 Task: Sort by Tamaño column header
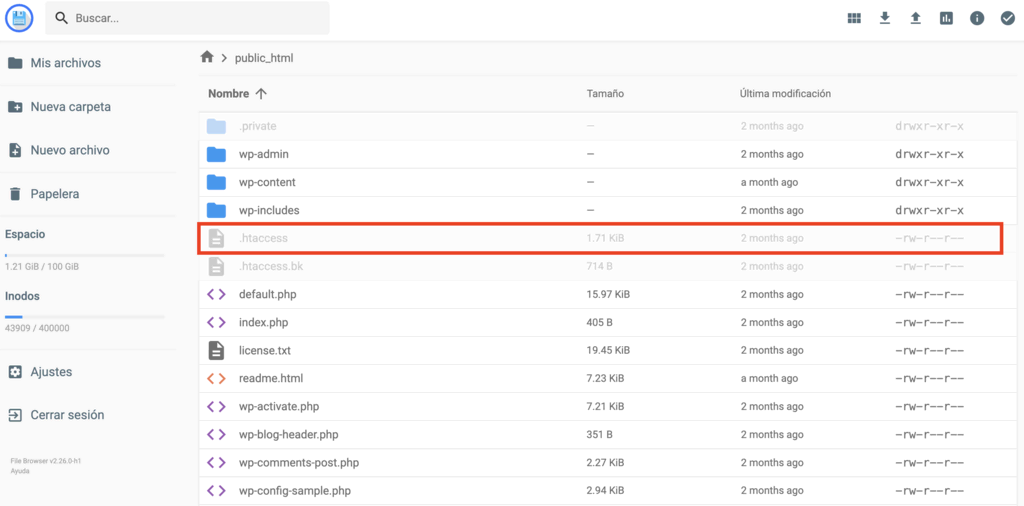point(605,94)
